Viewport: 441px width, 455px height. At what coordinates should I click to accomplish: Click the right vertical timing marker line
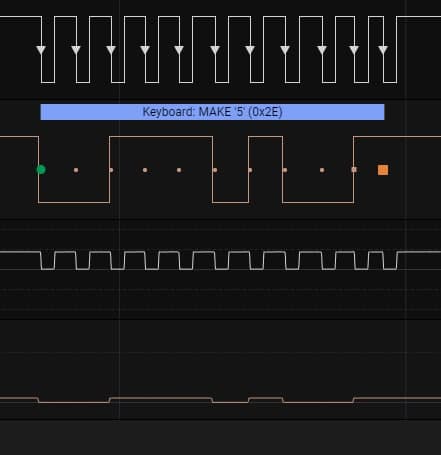click(406, 210)
